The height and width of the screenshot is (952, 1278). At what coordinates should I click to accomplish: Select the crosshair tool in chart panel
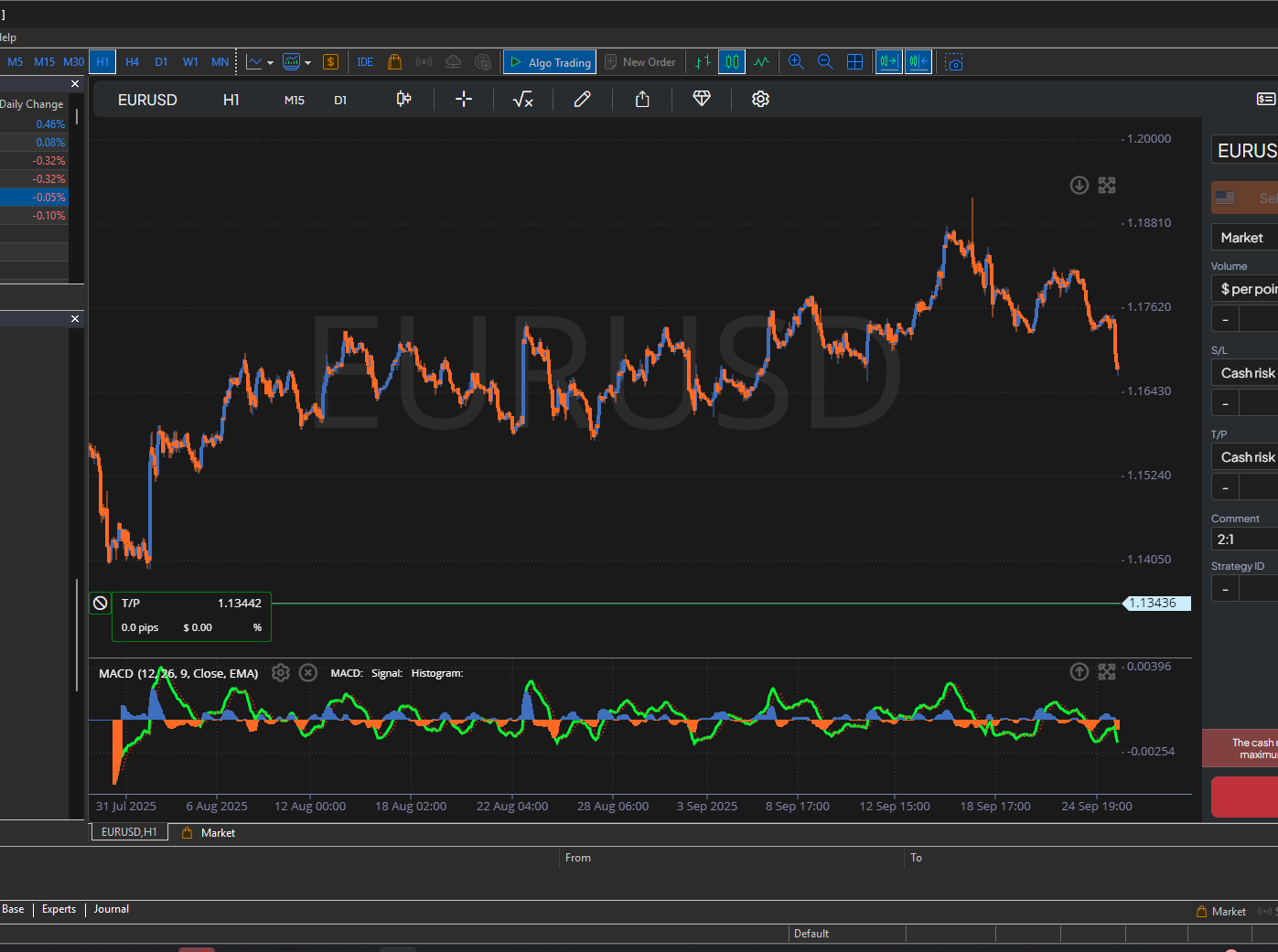[x=464, y=100]
